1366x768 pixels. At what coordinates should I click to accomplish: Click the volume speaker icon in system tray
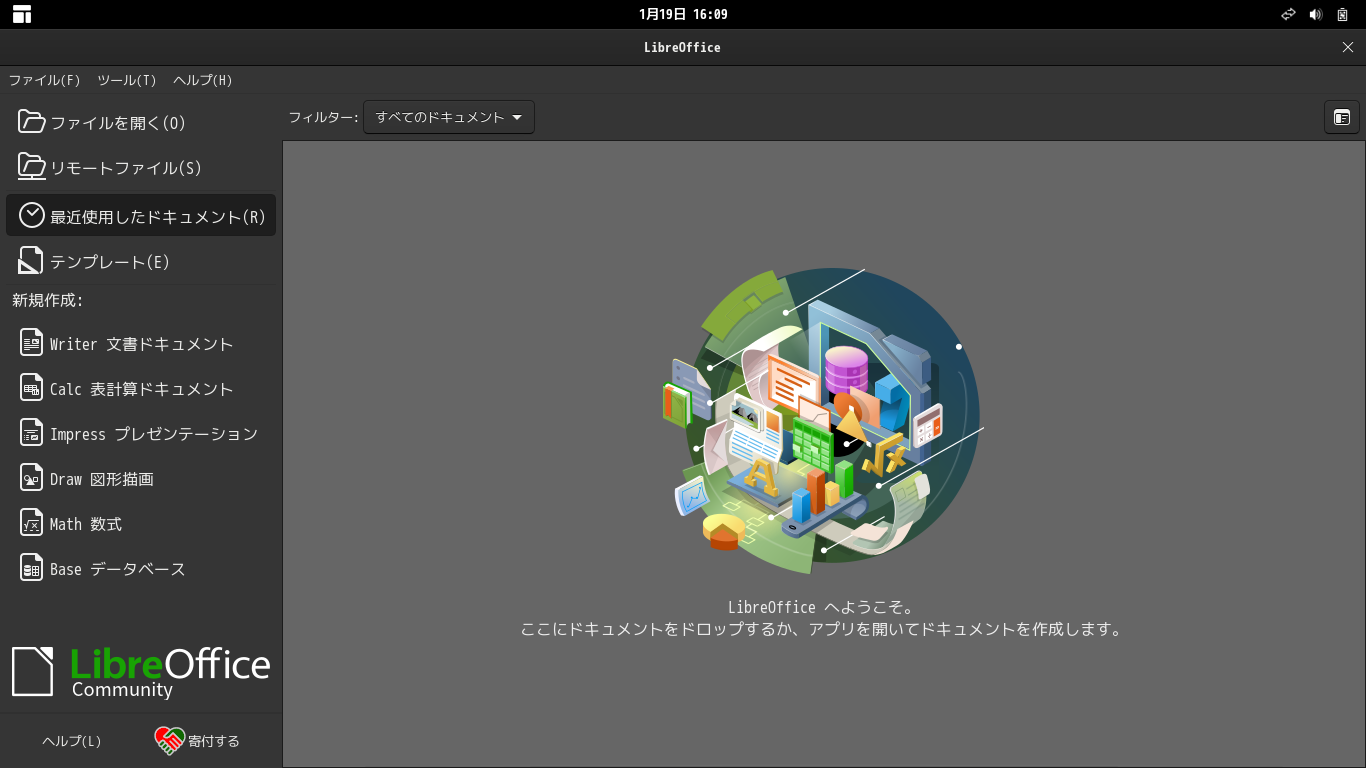click(x=1315, y=14)
